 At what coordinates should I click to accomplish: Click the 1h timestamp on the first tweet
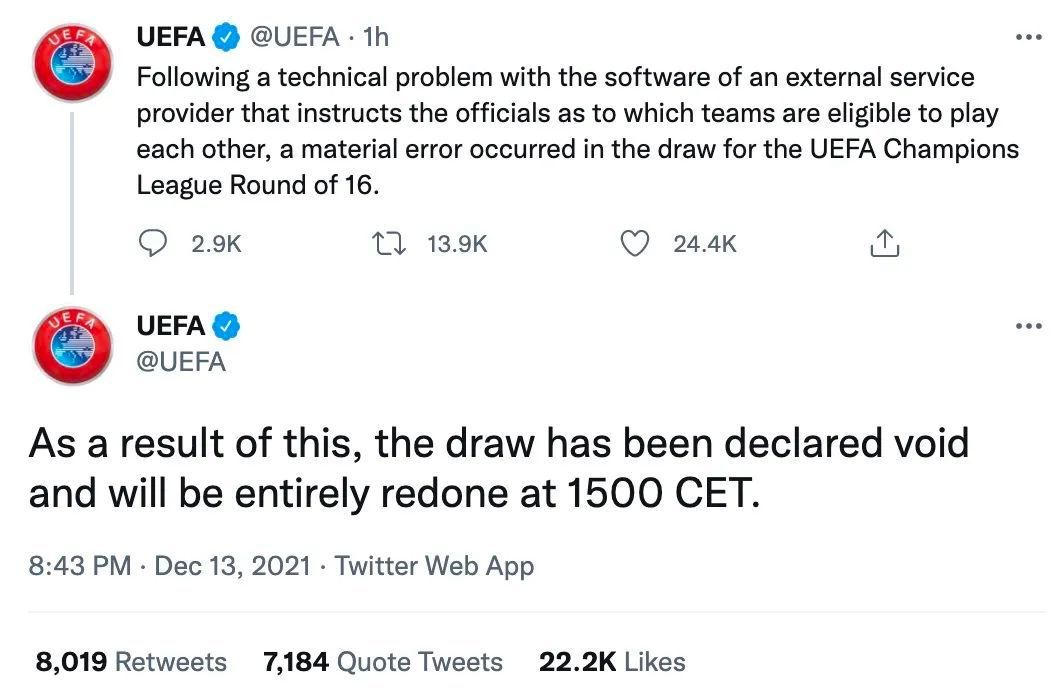tap(376, 38)
